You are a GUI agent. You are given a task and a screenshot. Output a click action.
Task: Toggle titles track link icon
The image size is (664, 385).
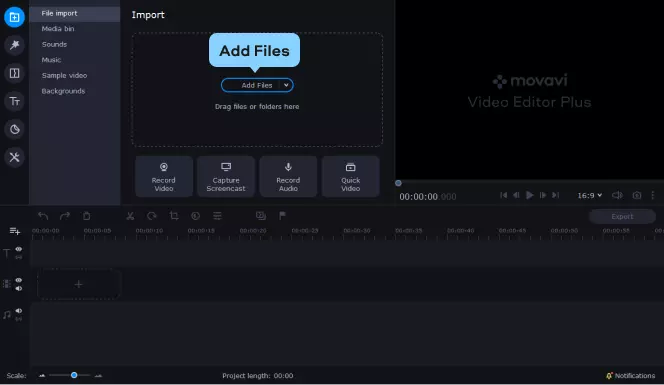[x=19, y=257]
